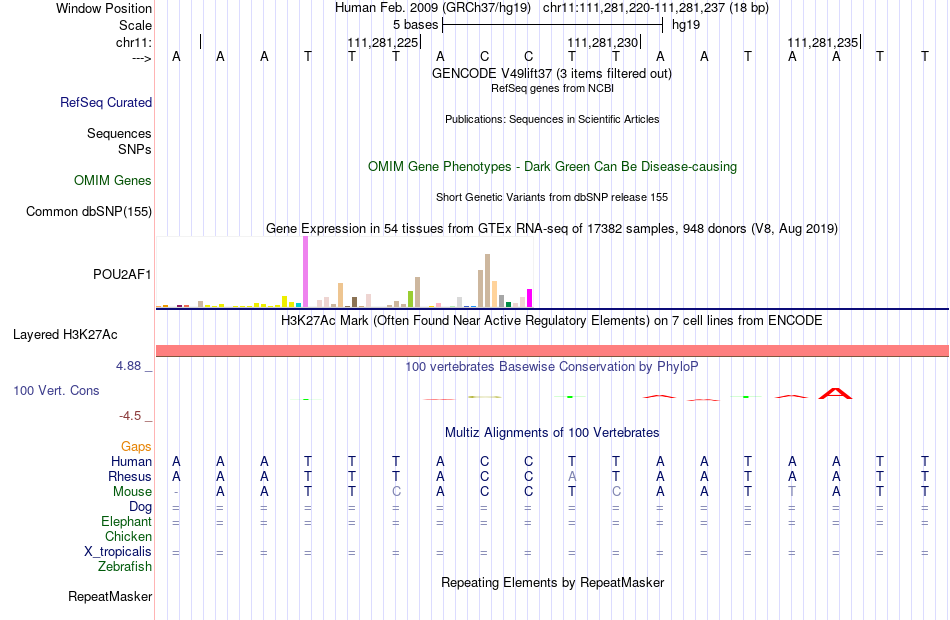This screenshot has height=620, width=950.
Task: Click the 111,281,230 coordinate label
Action: coord(603,42)
